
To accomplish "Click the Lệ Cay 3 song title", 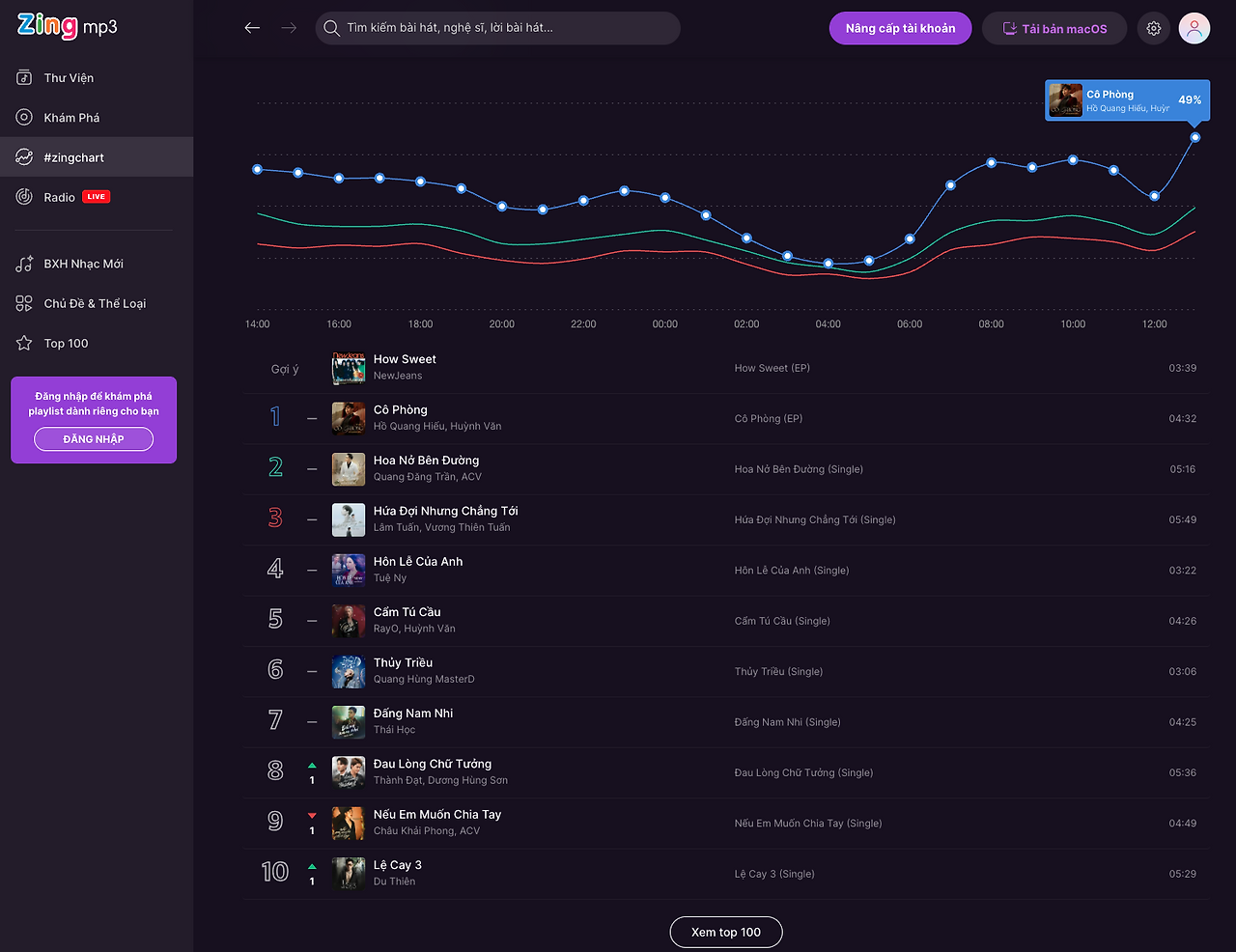I will point(398,865).
